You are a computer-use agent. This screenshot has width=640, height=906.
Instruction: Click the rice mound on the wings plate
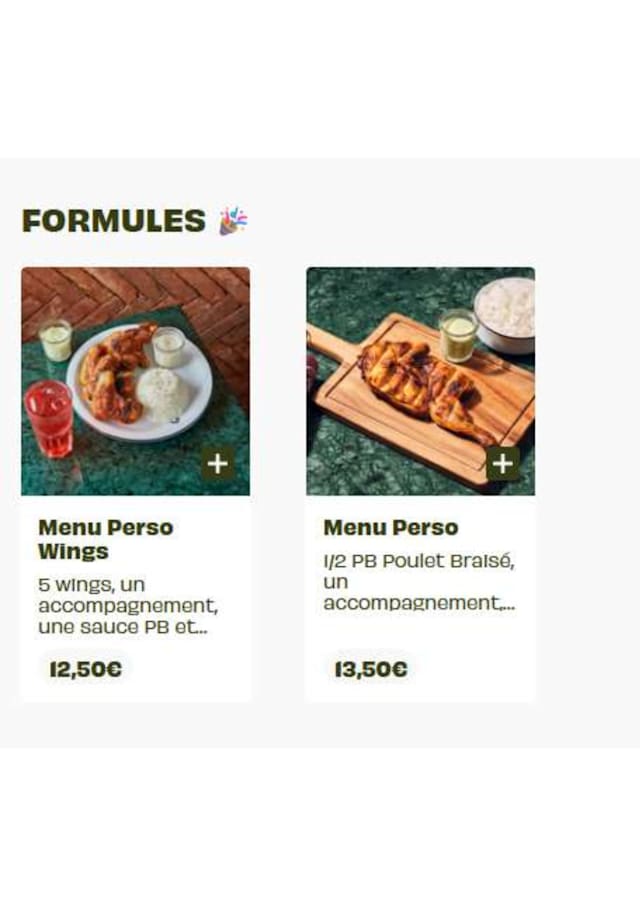[x=163, y=393]
